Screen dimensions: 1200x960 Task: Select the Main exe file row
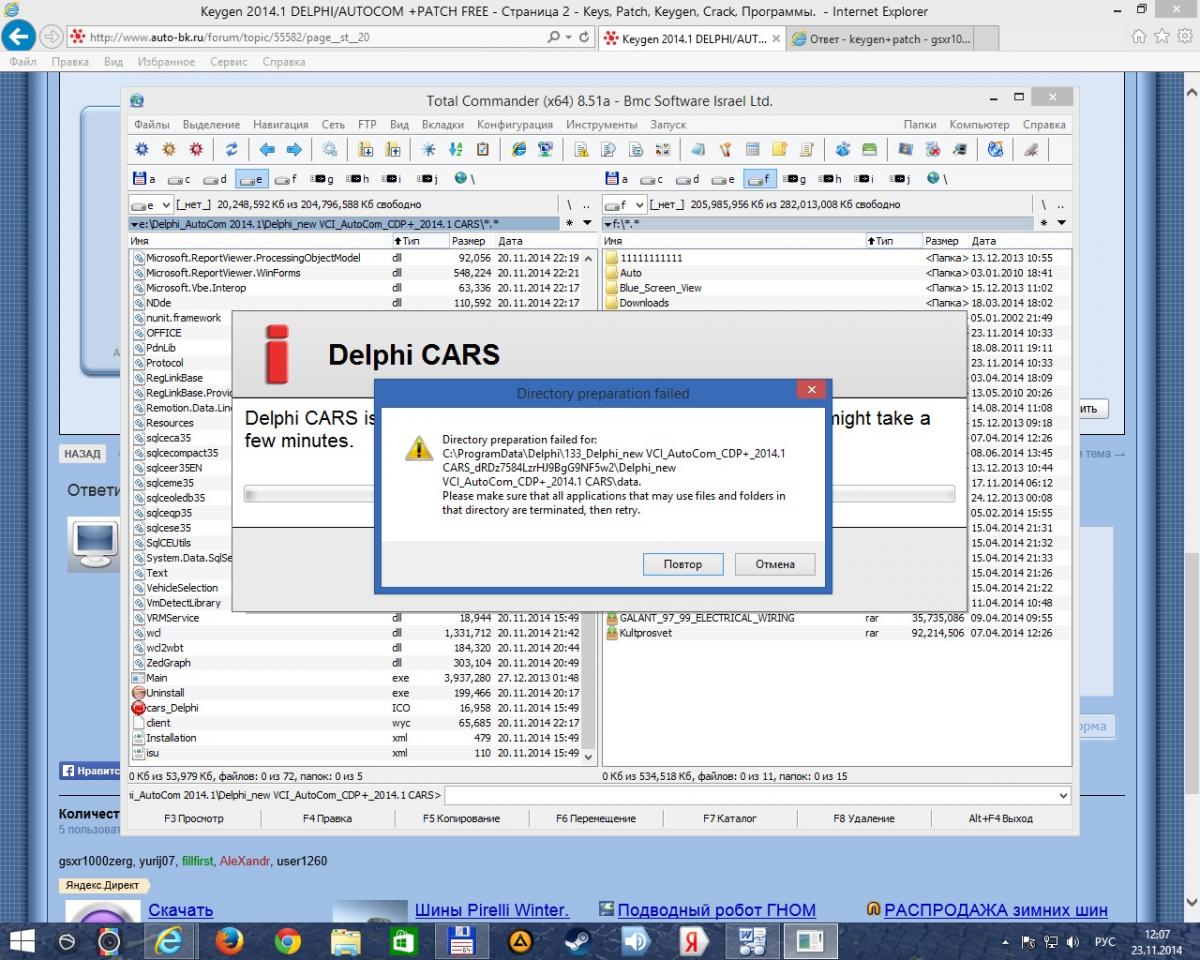tap(355, 678)
